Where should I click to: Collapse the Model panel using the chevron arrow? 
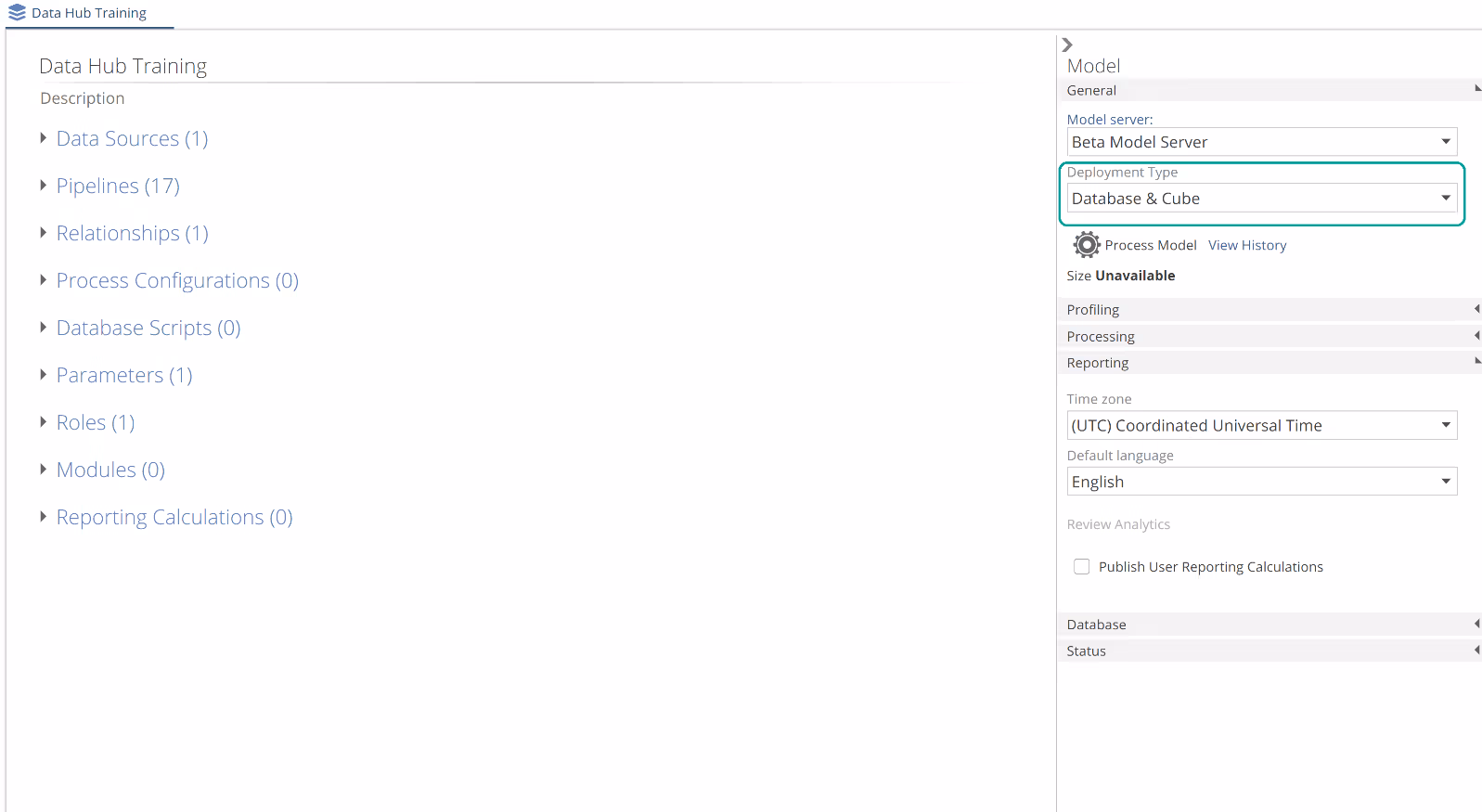pyautogui.click(x=1067, y=45)
